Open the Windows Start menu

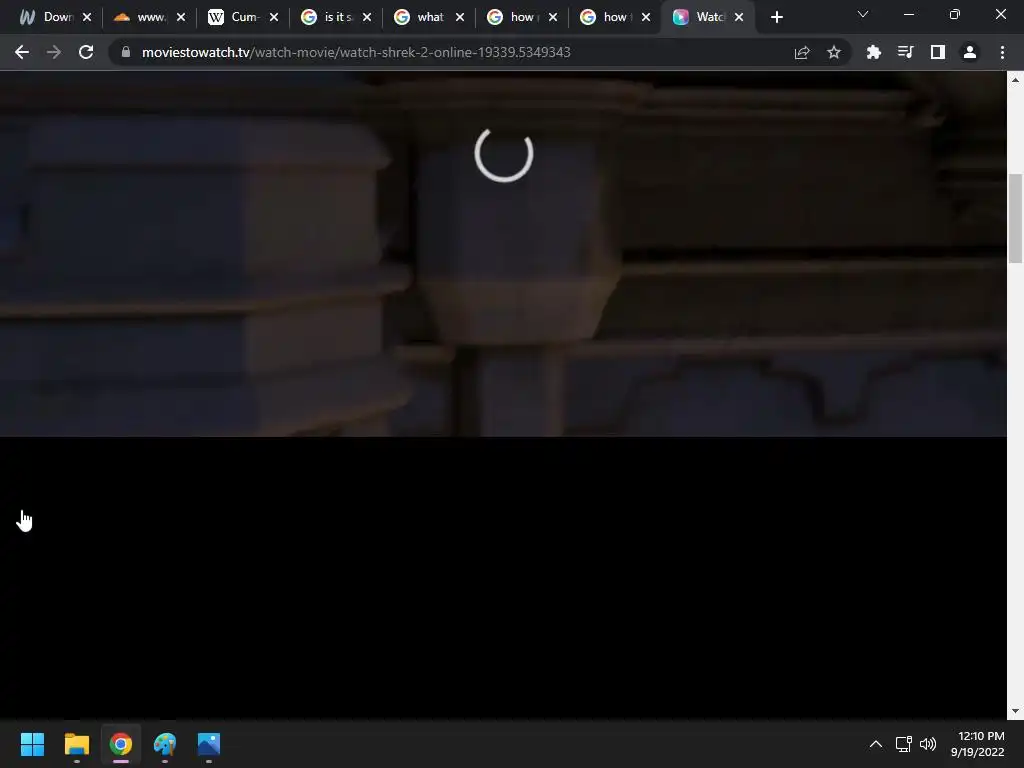click(x=32, y=744)
